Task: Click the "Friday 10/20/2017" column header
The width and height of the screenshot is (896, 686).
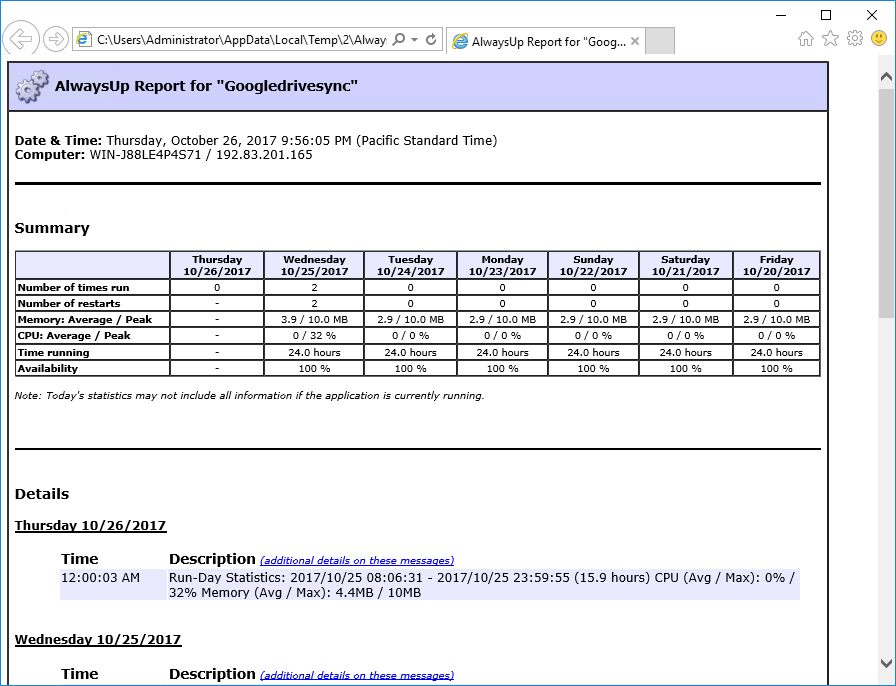Action: tap(777, 265)
